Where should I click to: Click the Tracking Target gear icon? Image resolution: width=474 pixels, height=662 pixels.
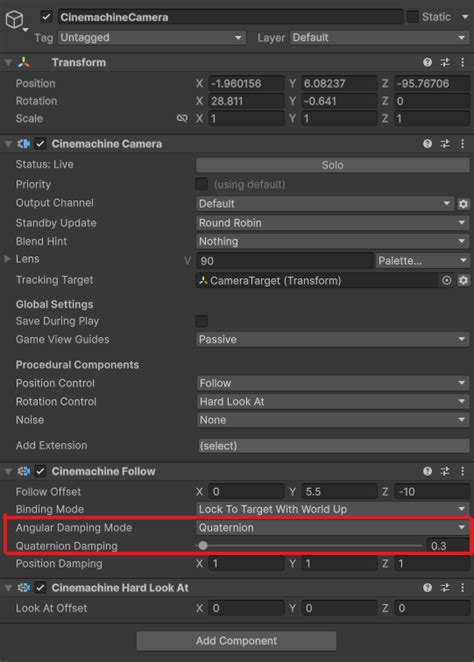coord(463,280)
